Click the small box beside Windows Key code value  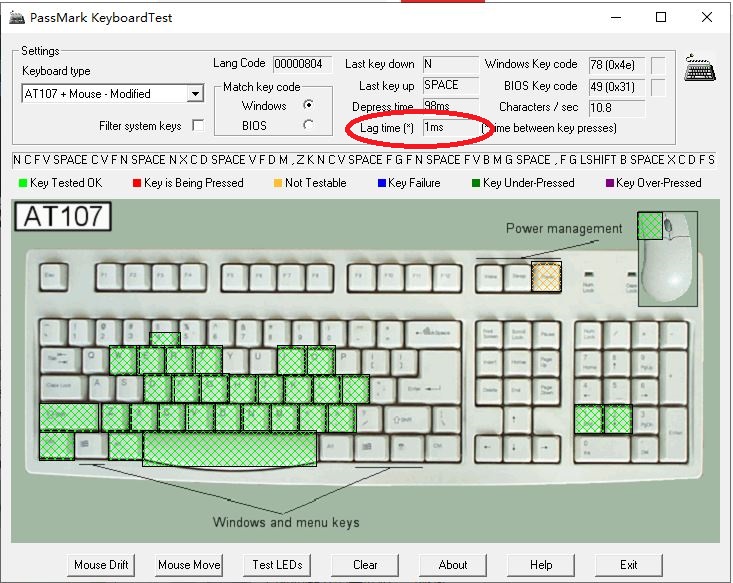[658, 65]
